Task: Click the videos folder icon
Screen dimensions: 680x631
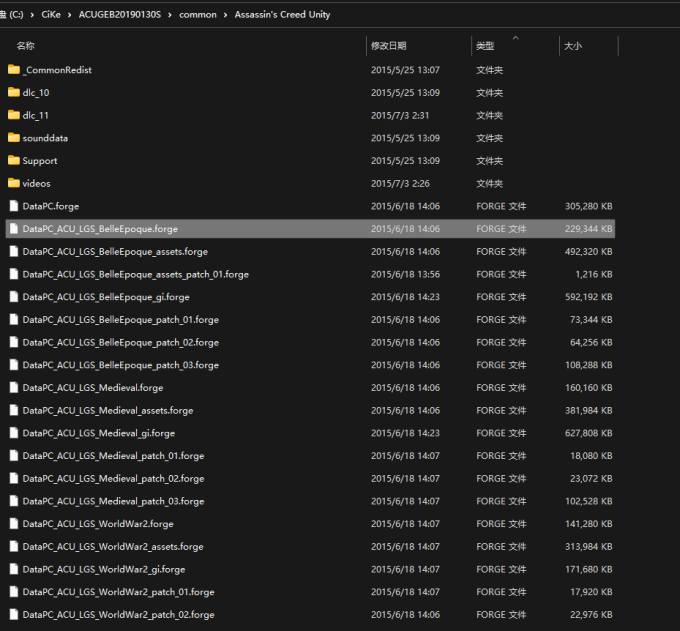Action: [x=14, y=183]
